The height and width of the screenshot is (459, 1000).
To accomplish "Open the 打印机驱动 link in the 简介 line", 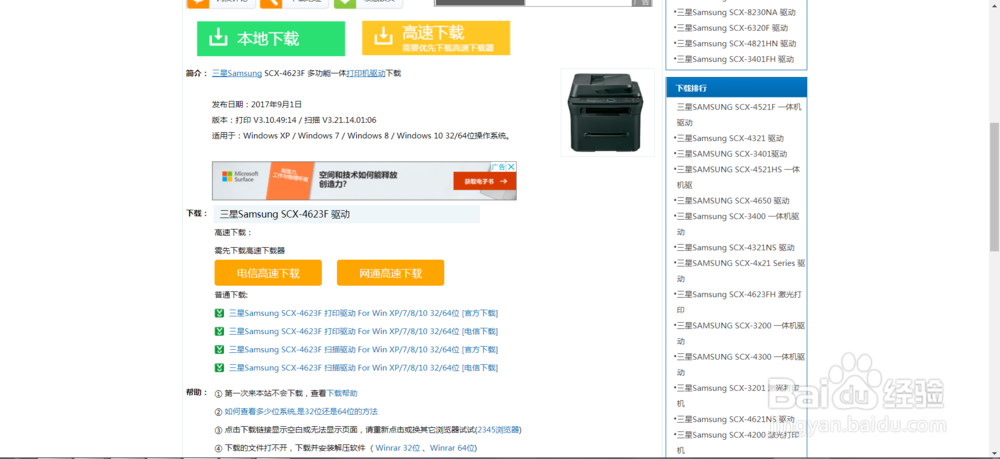I will 365,73.
